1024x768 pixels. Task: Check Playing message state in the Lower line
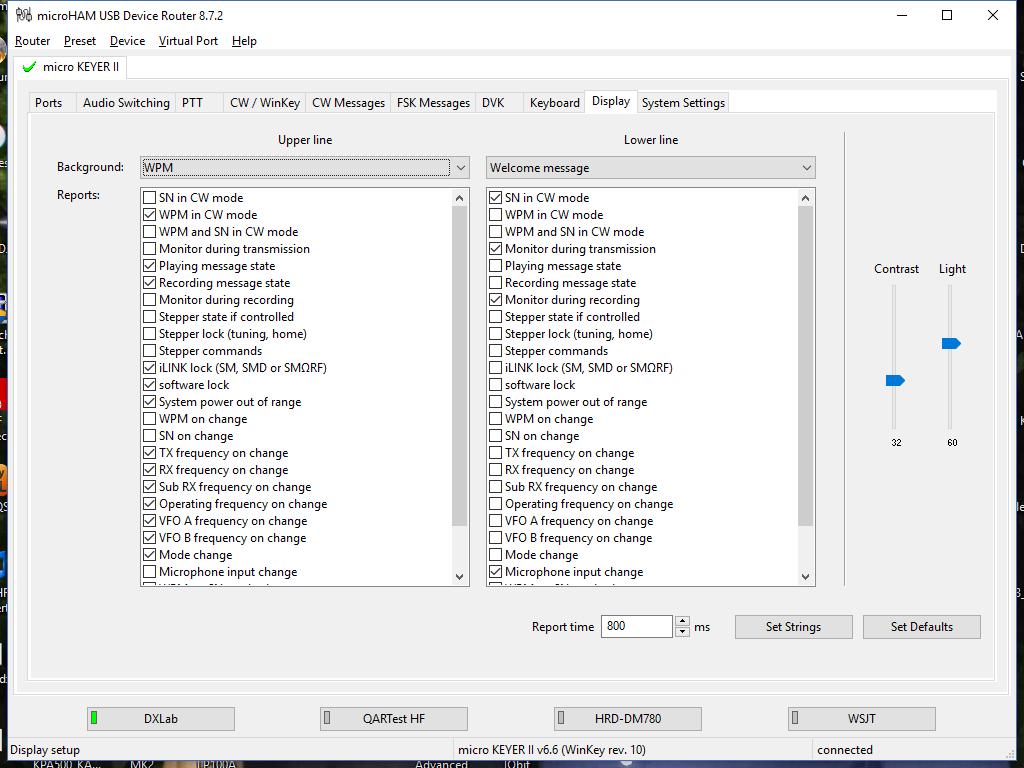click(x=495, y=265)
